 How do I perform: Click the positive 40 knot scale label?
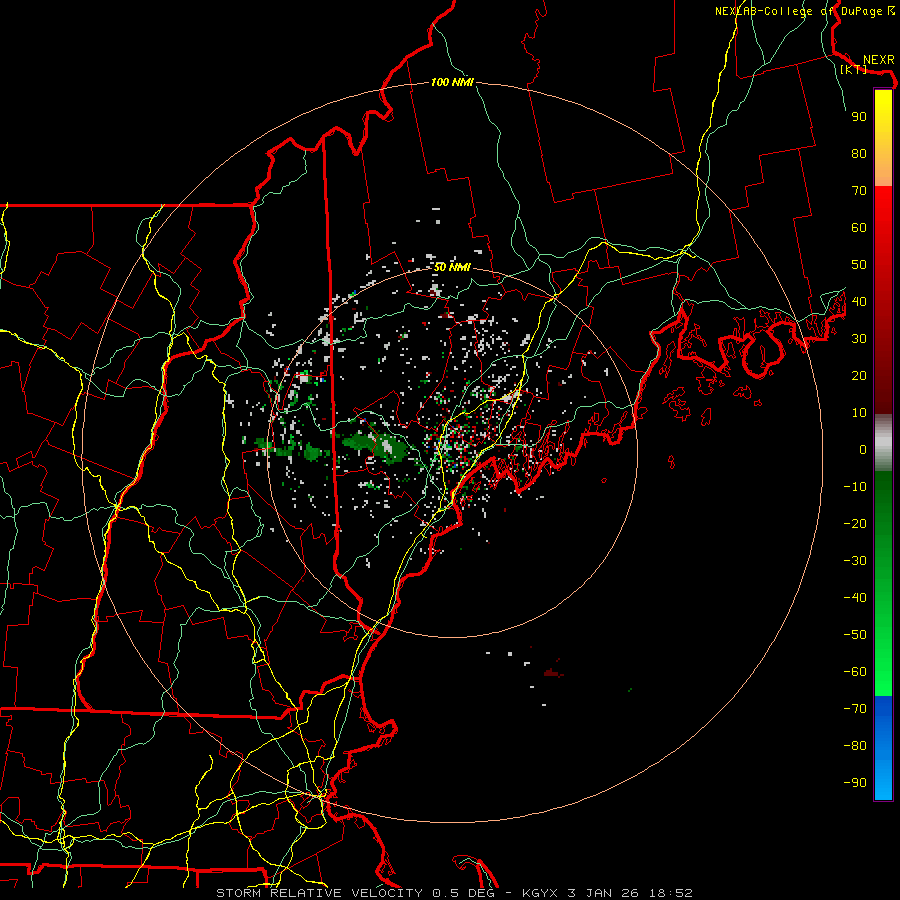click(859, 301)
